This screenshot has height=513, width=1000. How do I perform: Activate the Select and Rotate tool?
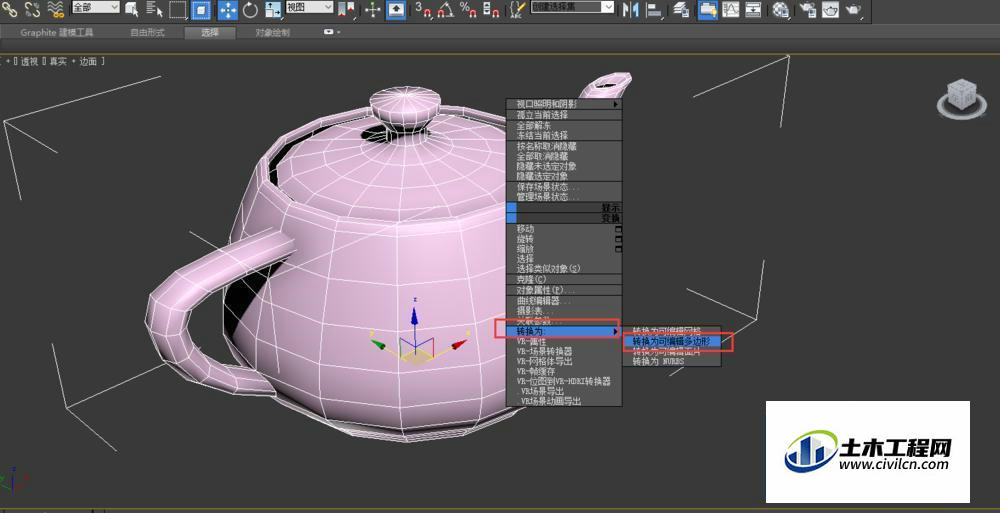[251, 10]
